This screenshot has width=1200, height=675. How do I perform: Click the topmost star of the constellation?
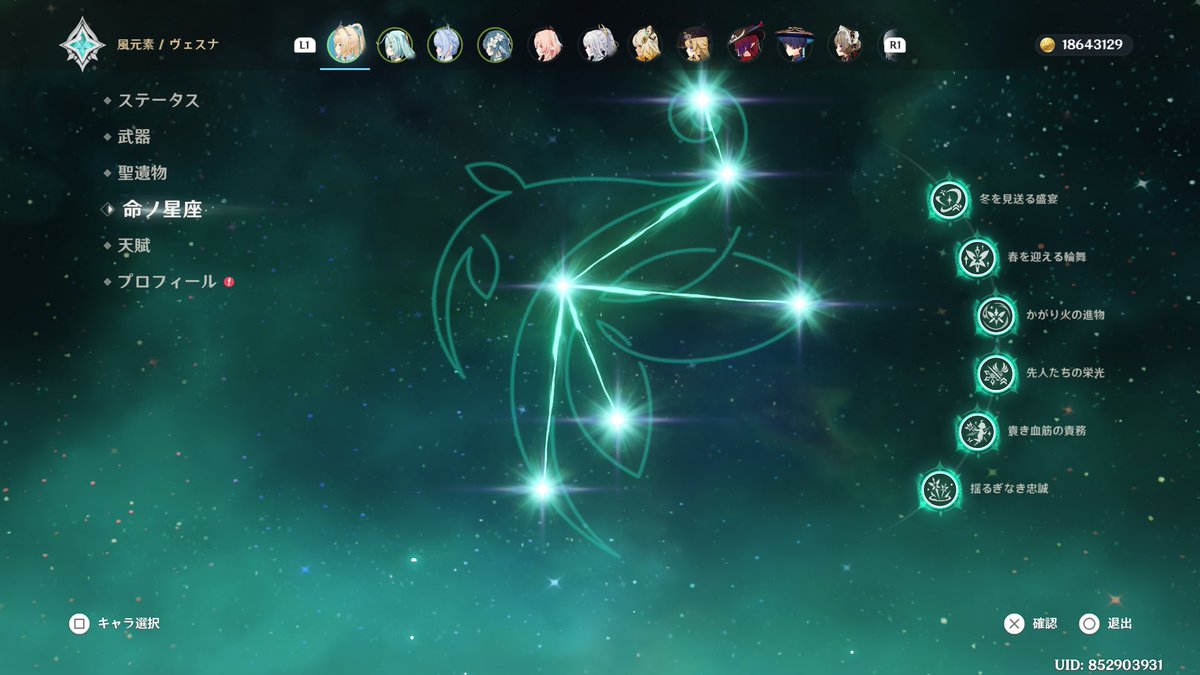click(701, 99)
